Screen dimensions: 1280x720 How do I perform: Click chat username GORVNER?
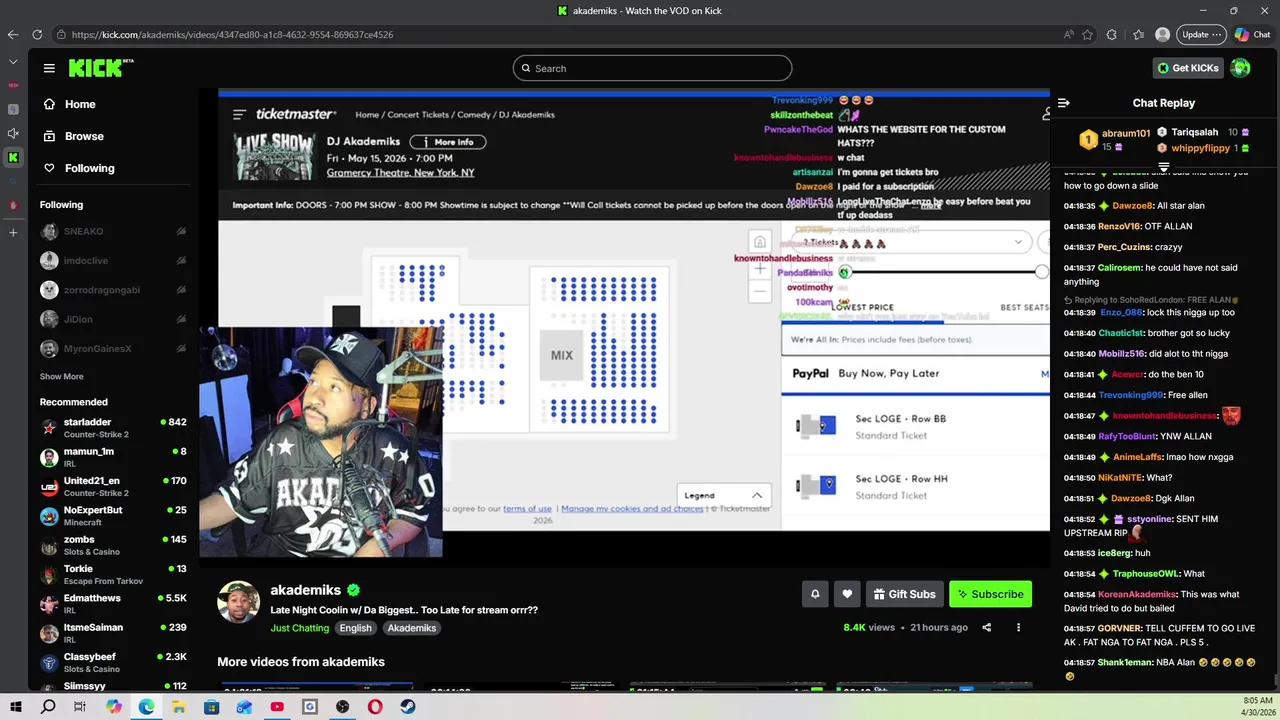[x=1119, y=629]
